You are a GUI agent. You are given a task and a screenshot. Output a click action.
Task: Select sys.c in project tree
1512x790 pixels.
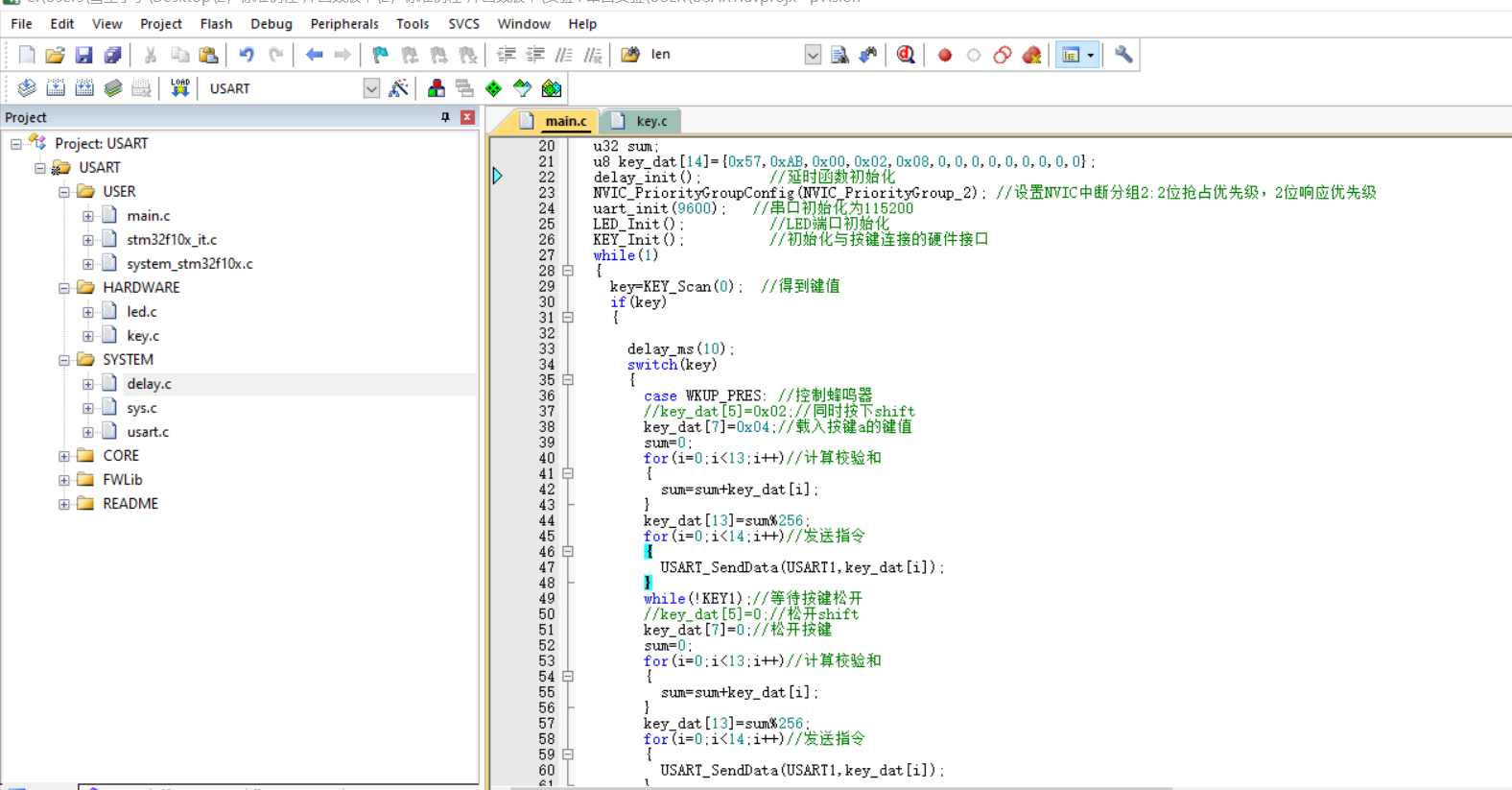coord(142,408)
